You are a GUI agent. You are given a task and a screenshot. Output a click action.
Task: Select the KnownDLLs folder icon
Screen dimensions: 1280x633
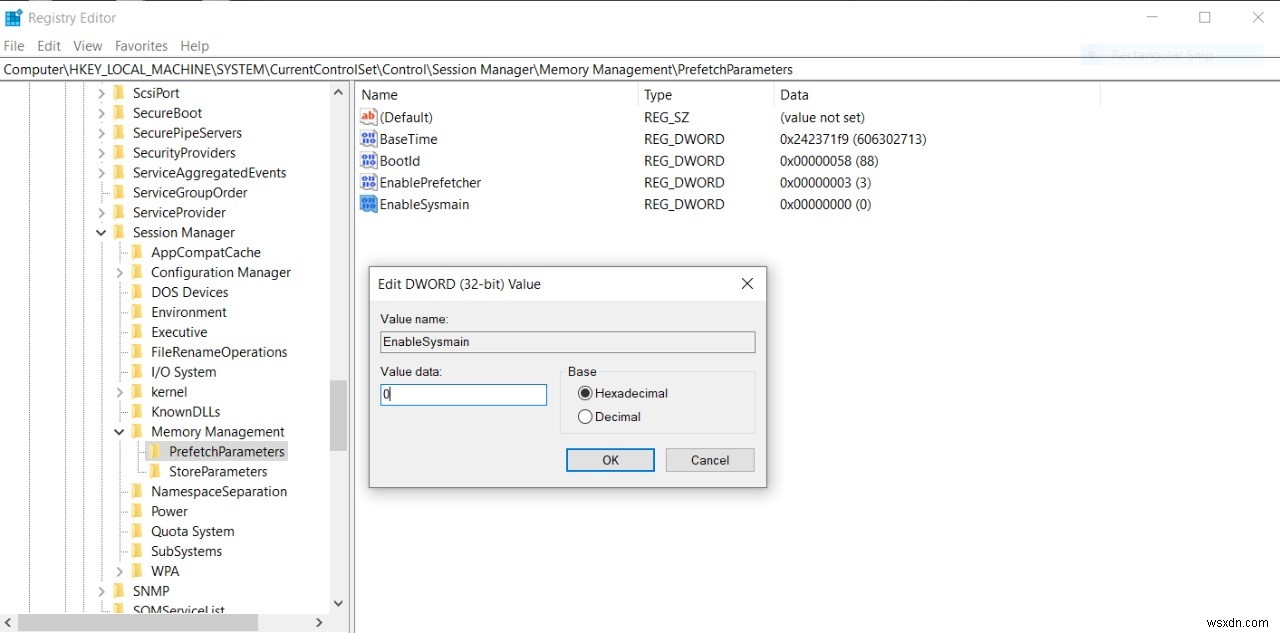[137, 411]
